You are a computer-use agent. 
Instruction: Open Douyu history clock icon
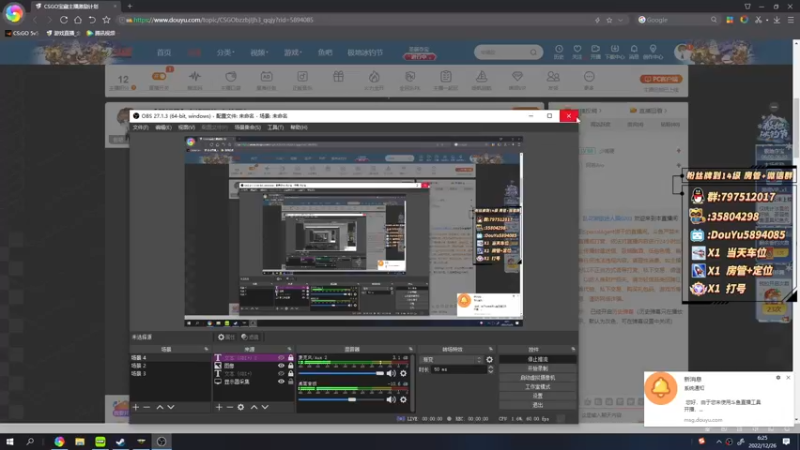coord(559,52)
